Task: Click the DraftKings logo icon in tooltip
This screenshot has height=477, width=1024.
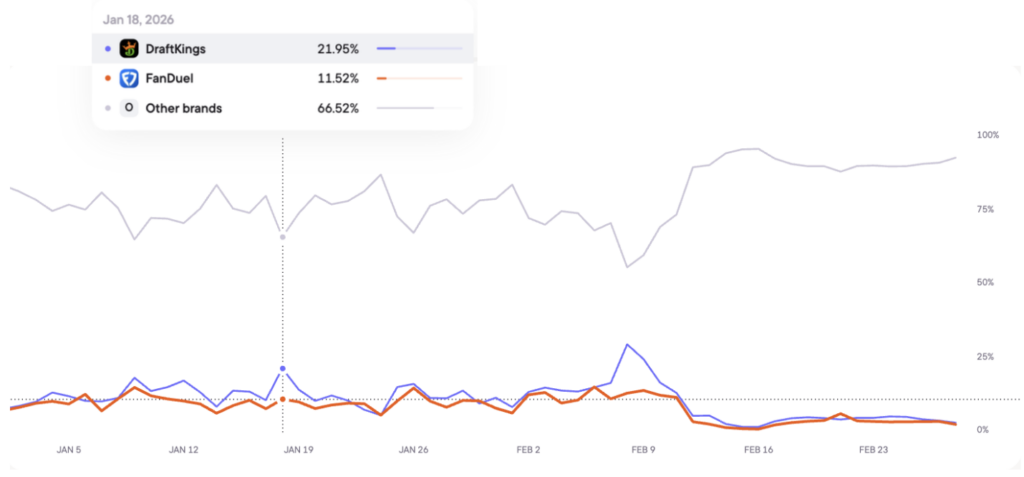Action: [129, 48]
